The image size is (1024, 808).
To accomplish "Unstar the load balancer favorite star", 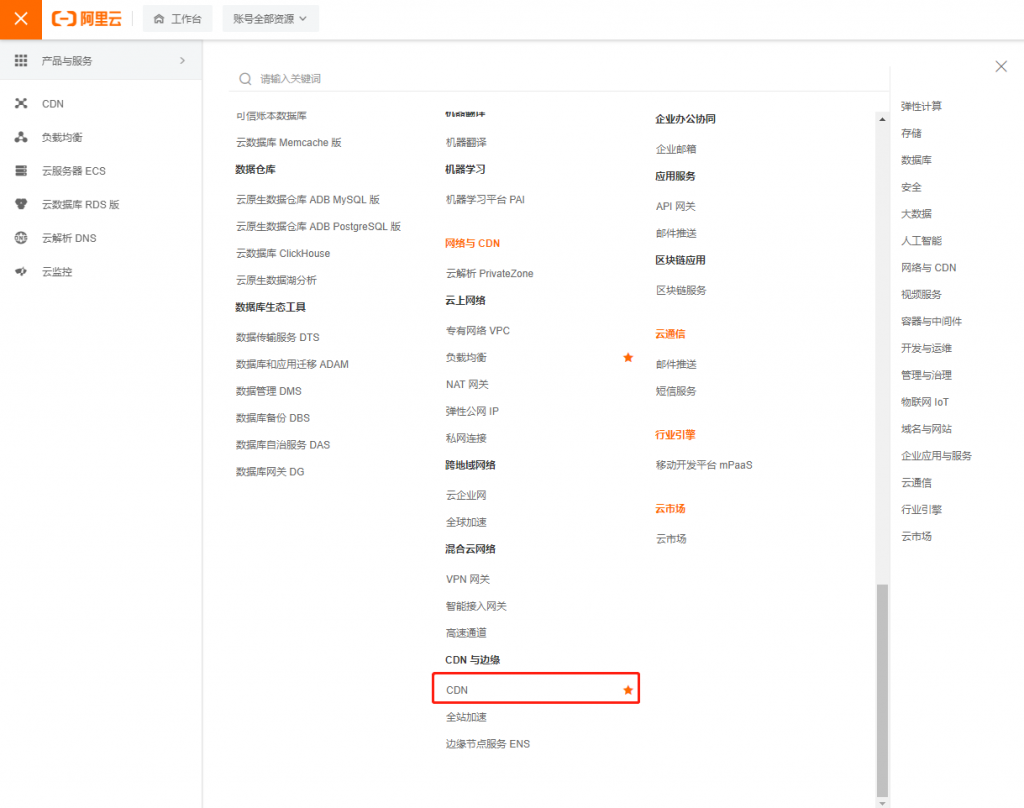I will click(x=628, y=357).
